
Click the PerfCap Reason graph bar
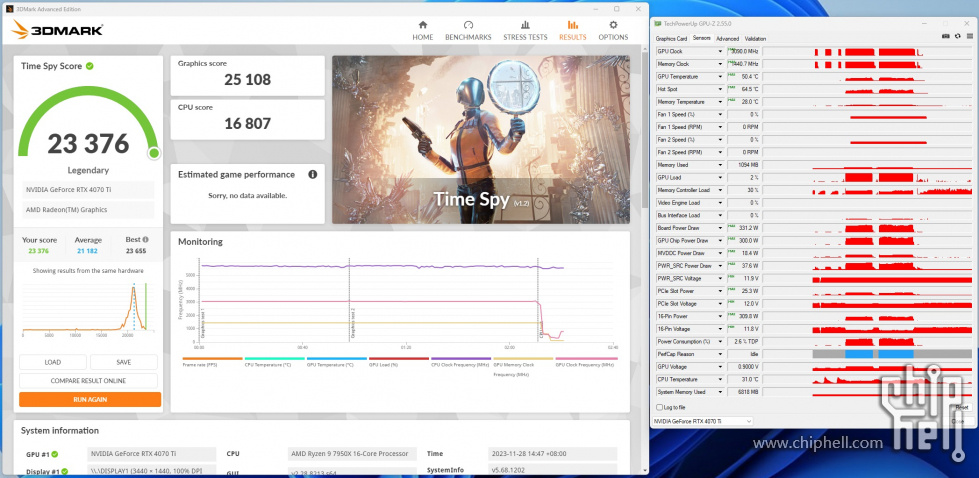point(892,354)
